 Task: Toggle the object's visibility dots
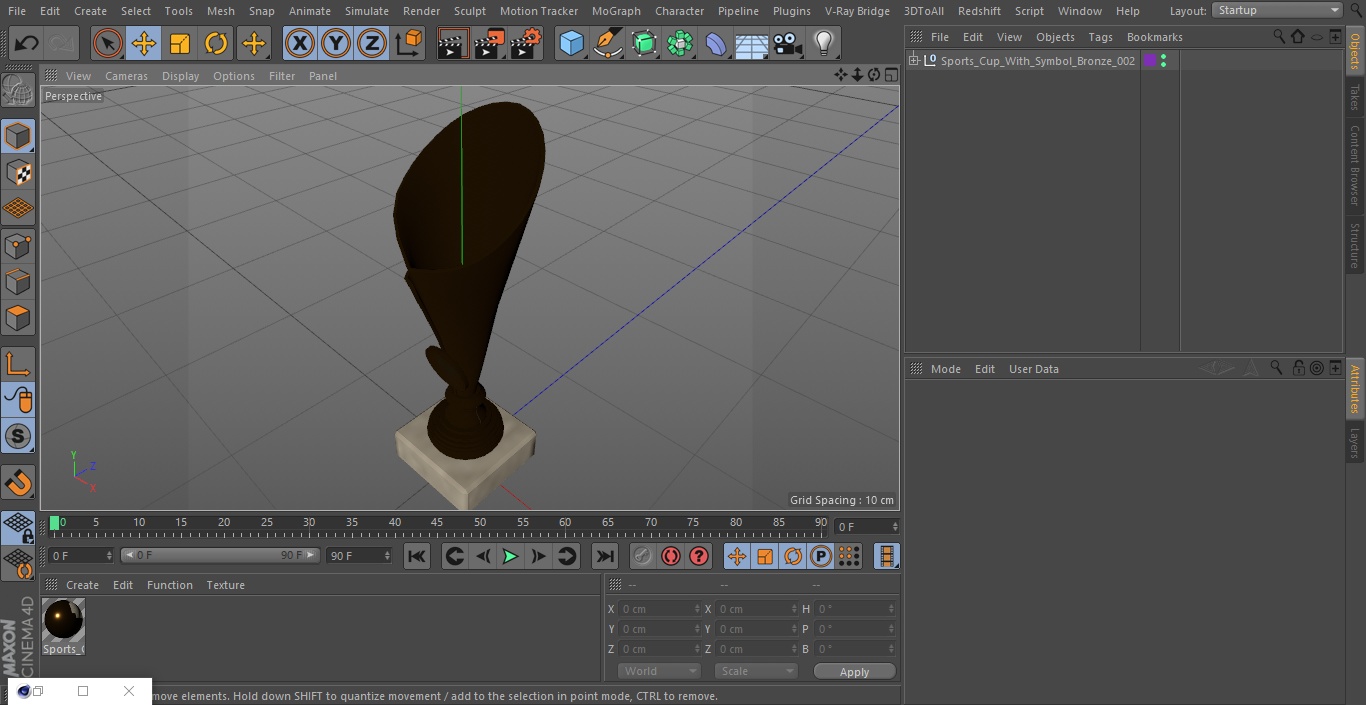[x=1163, y=61]
